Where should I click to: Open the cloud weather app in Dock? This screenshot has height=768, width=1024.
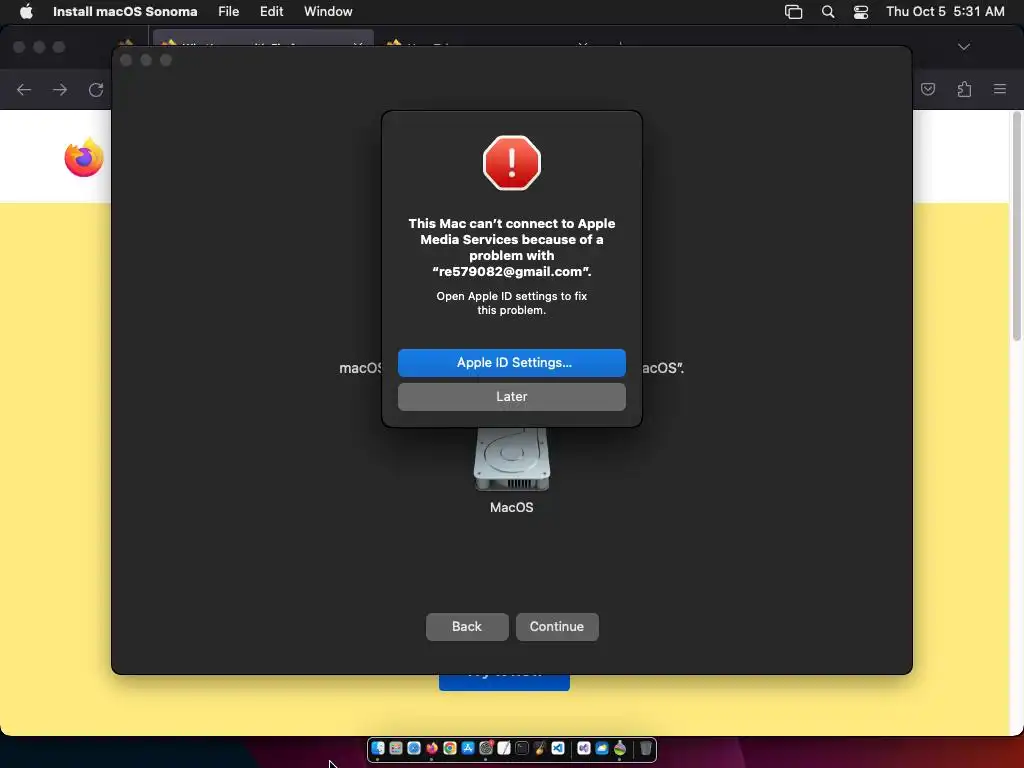[x=601, y=748]
